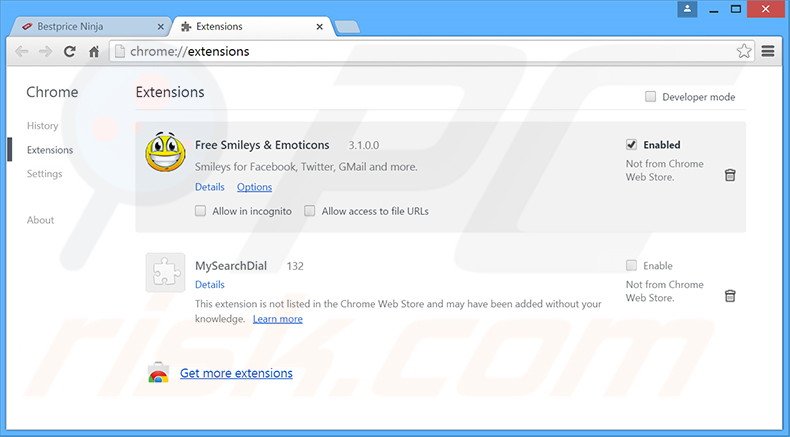Enable Developer mode checkbox
The height and width of the screenshot is (437, 790).
651,97
